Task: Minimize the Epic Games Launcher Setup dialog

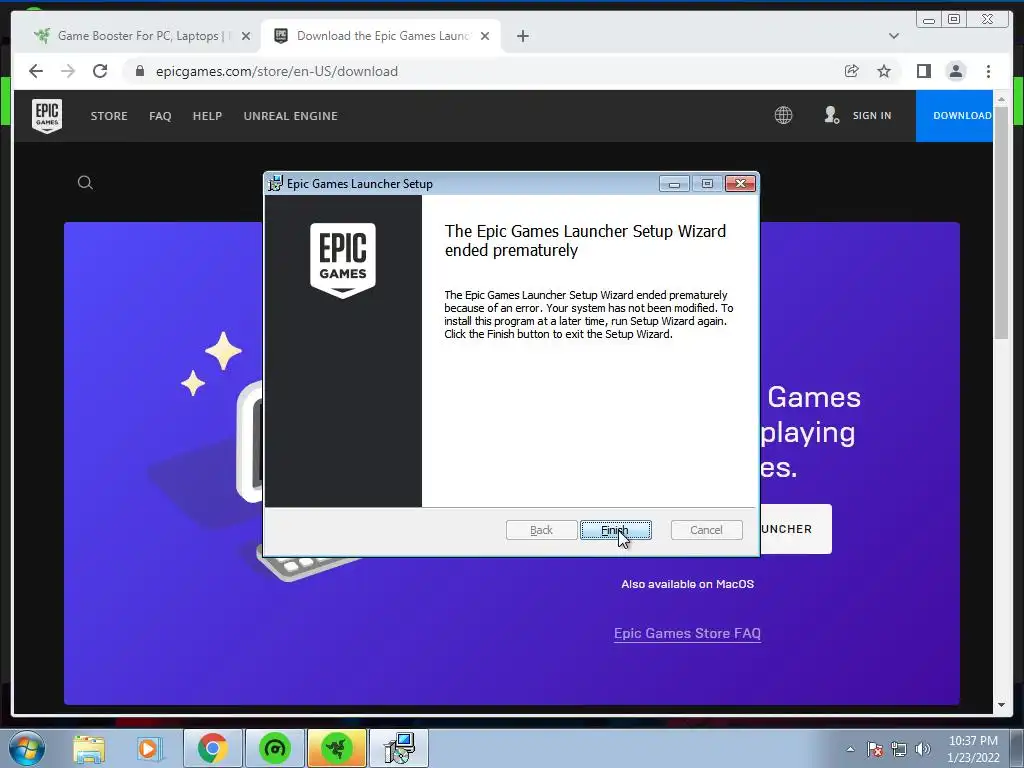Action: (674, 184)
